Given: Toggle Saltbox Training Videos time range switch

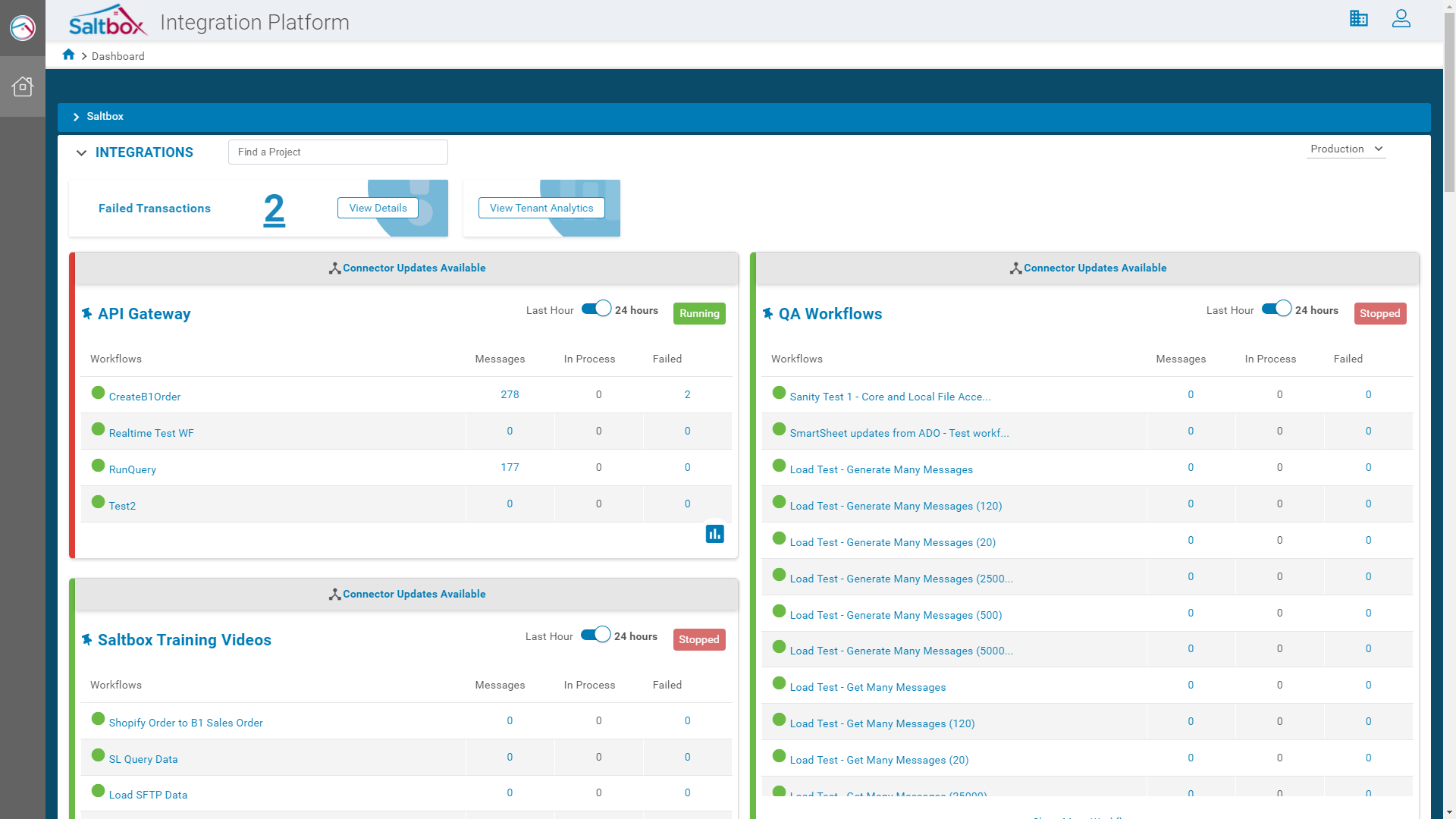Looking at the screenshot, I should [x=595, y=635].
